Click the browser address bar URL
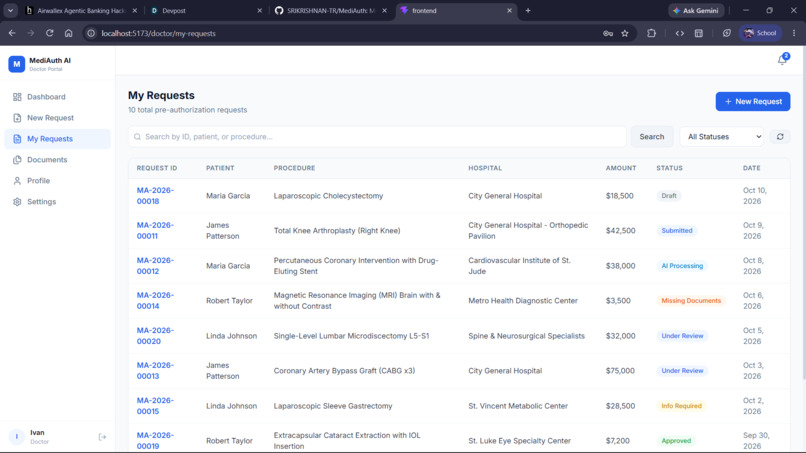806x453 pixels. click(x=158, y=33)
